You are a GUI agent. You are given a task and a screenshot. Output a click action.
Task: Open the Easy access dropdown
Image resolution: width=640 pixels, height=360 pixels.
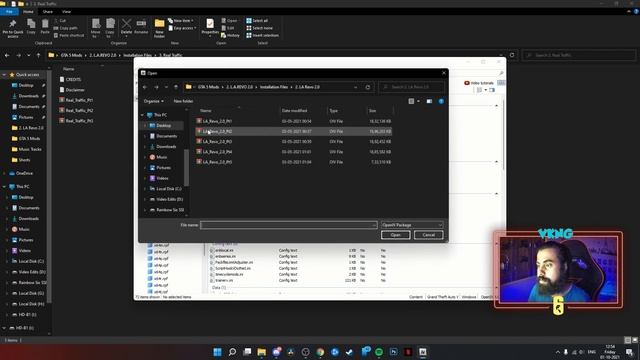(182, 28)
